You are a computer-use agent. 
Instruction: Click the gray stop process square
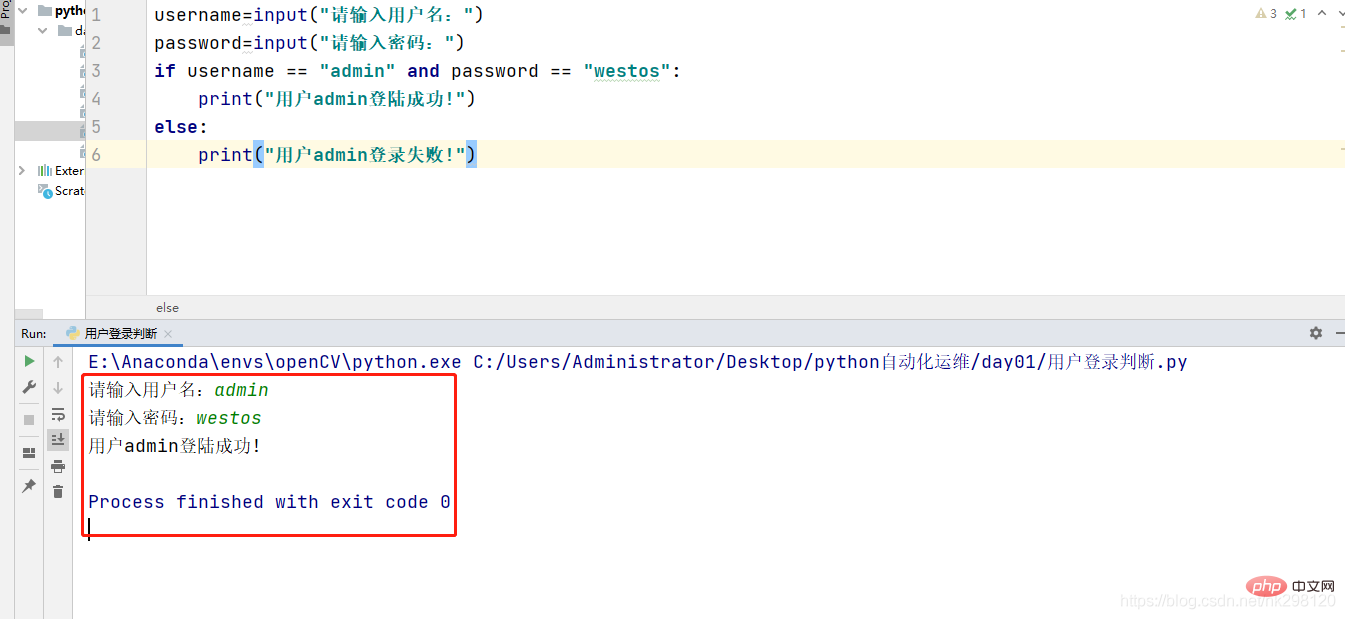click(29, 420)
